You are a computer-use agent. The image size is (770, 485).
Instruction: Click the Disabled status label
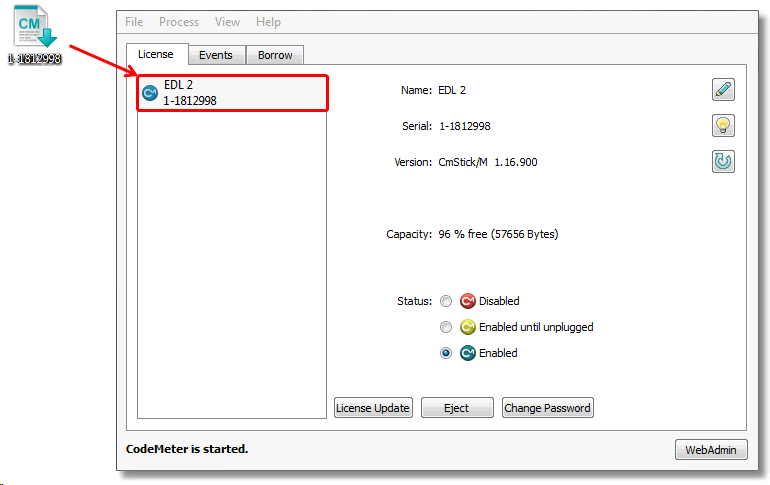pos(499,301)
